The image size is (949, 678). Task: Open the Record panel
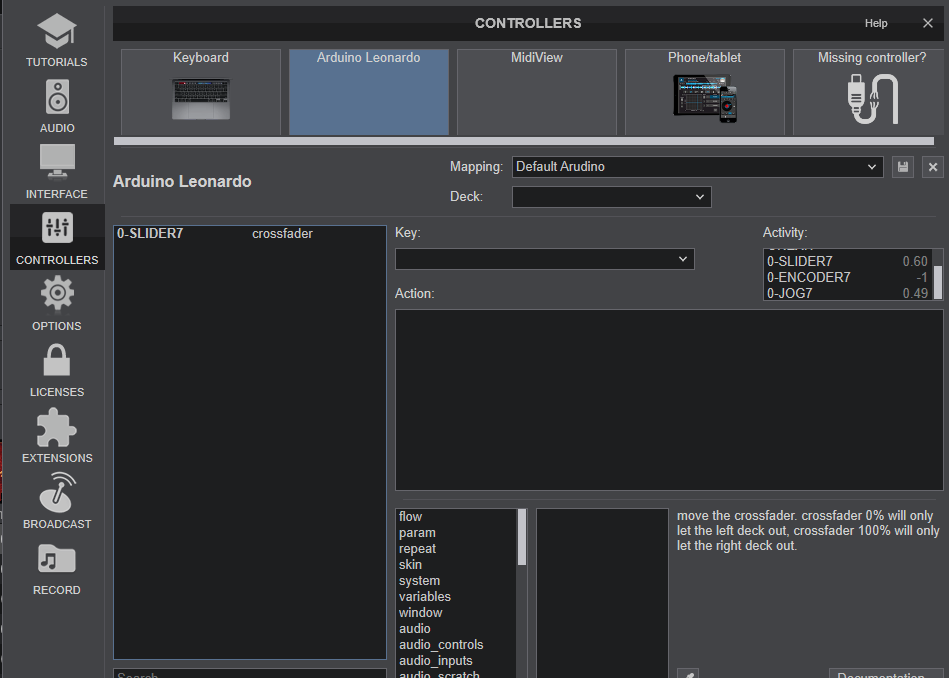tap(56, 567)
